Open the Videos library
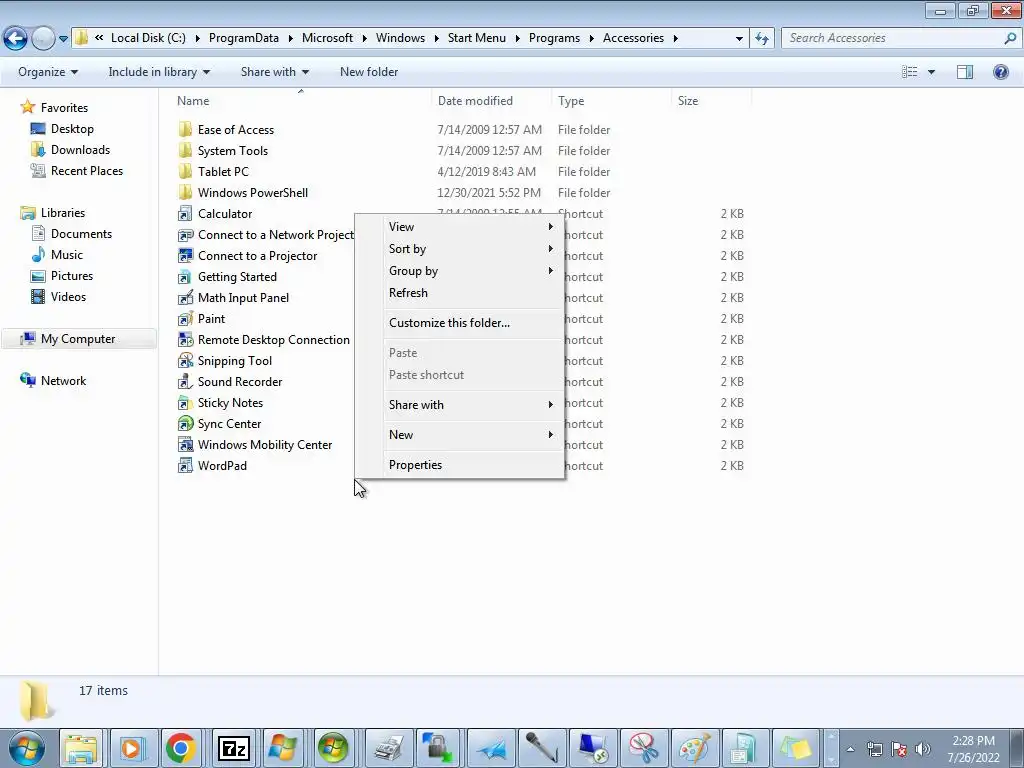Image resolution: width=1024 pixels, height=768 pixels. pyautogui.click(x=68, y=296)
